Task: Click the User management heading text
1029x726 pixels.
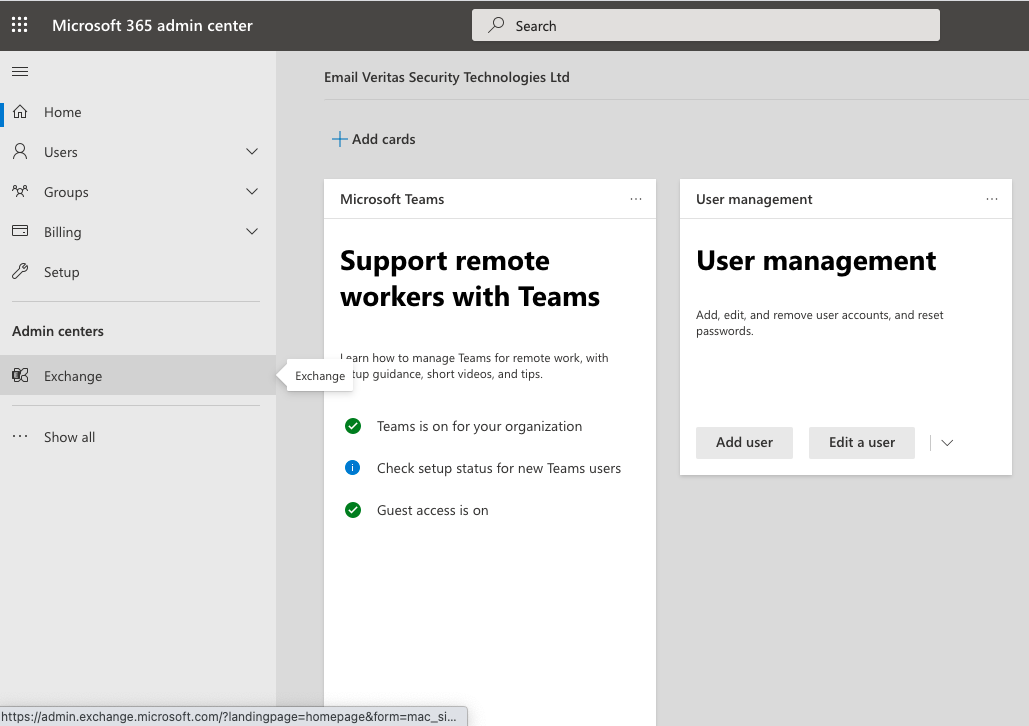Action: (816, 261)
